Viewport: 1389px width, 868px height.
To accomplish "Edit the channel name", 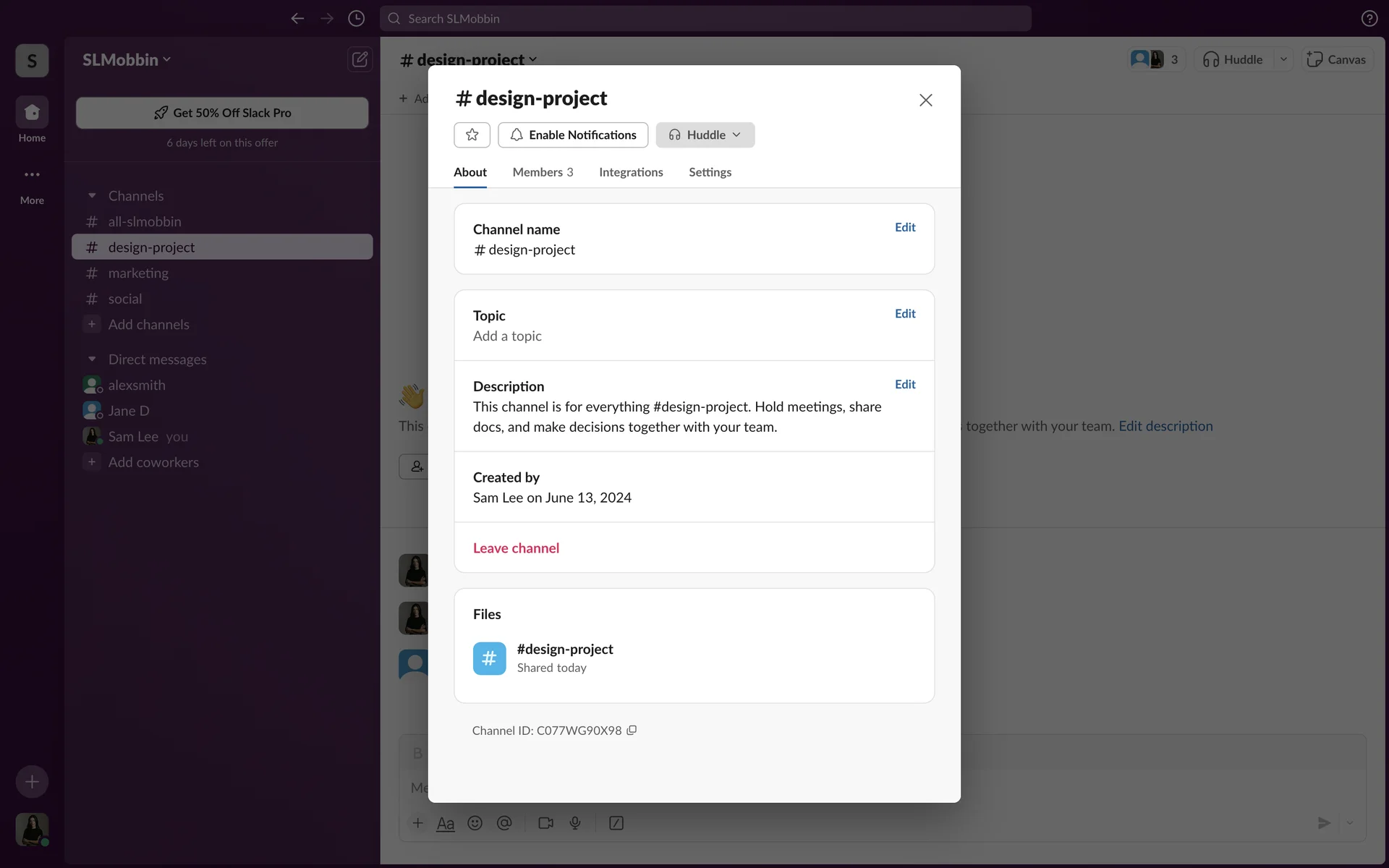I will click(x=904, y=227).
